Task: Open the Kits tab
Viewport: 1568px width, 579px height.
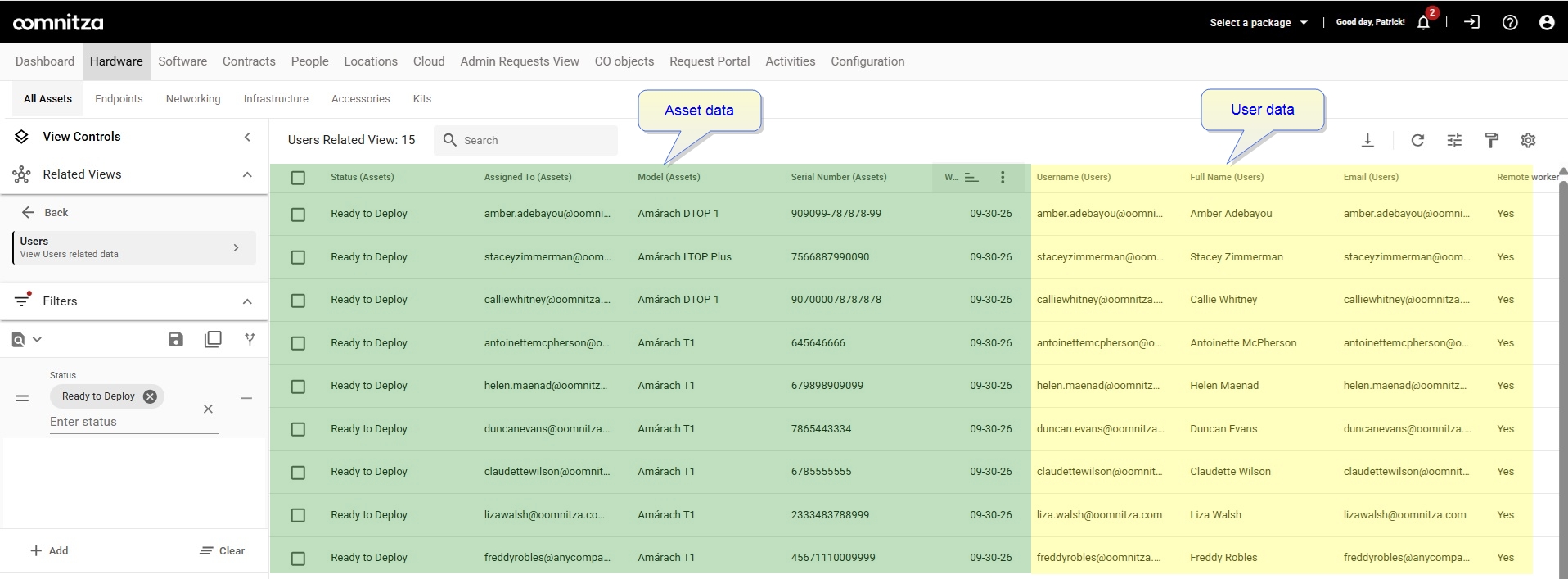Action: [422, 99]
